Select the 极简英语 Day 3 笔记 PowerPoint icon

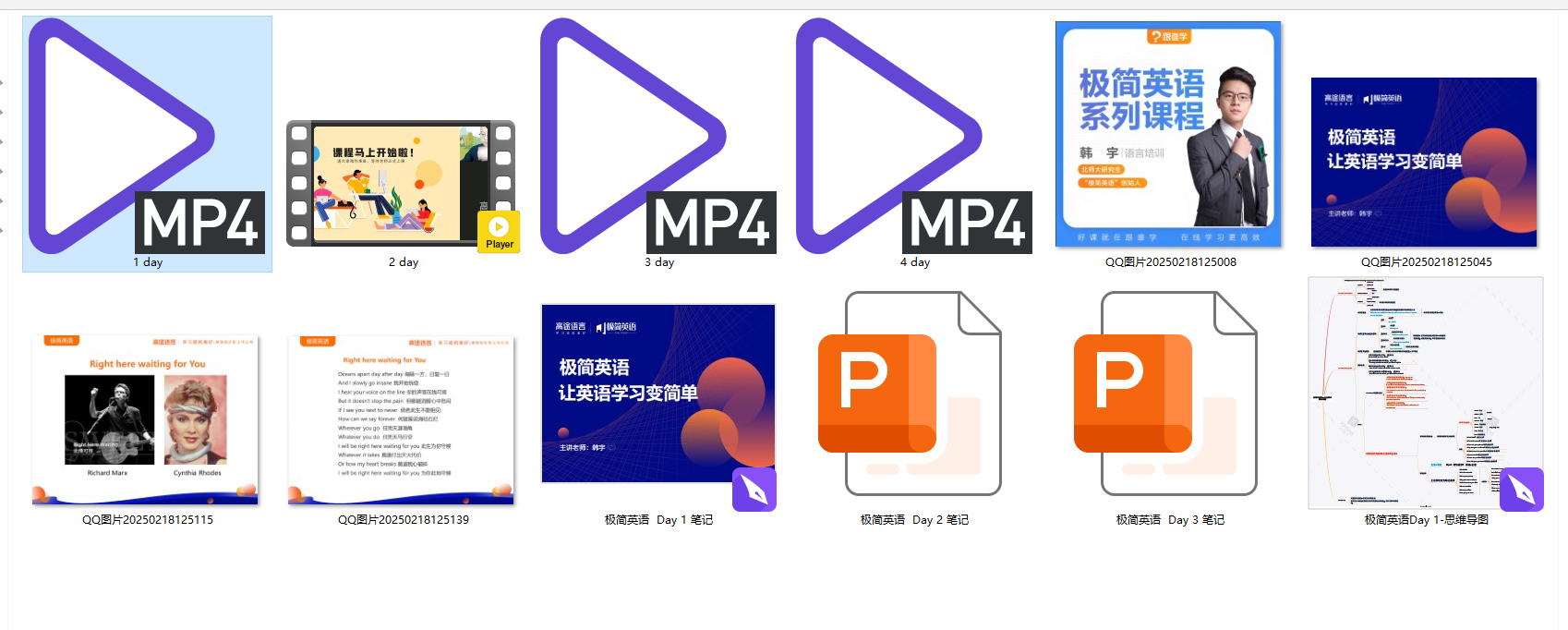(1169, 394)
